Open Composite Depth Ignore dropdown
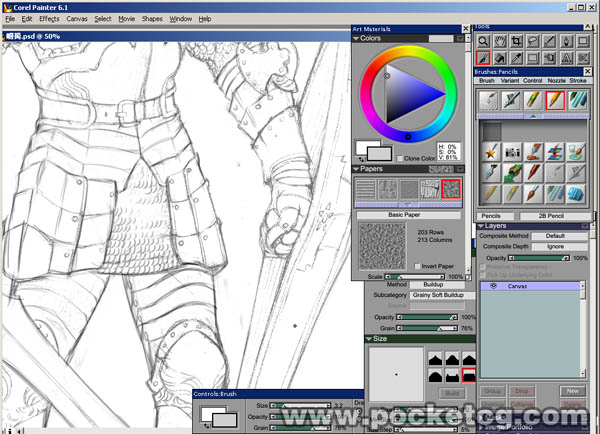 (x=559, y=246)
